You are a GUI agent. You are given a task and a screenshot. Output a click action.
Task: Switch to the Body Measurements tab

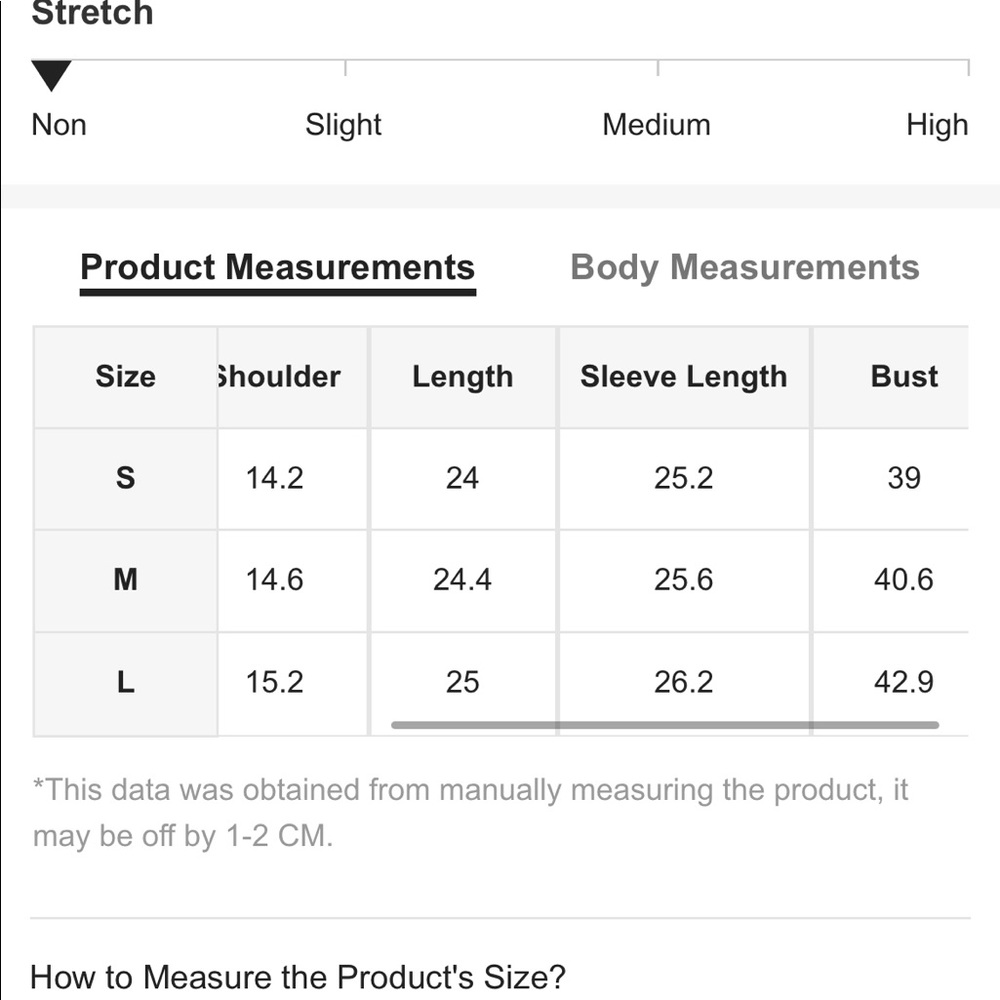pos(744,268)
